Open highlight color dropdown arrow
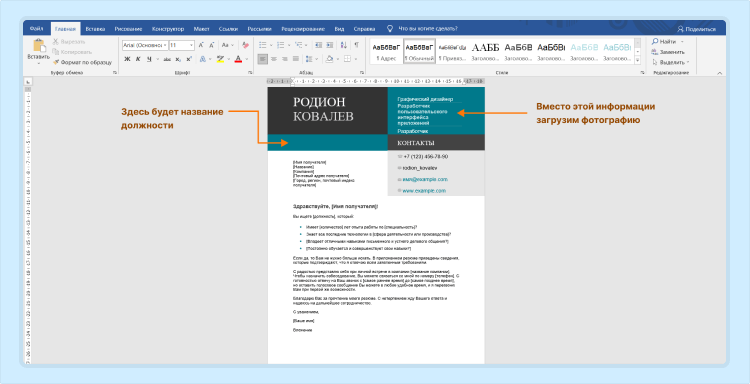 (229, 59)
